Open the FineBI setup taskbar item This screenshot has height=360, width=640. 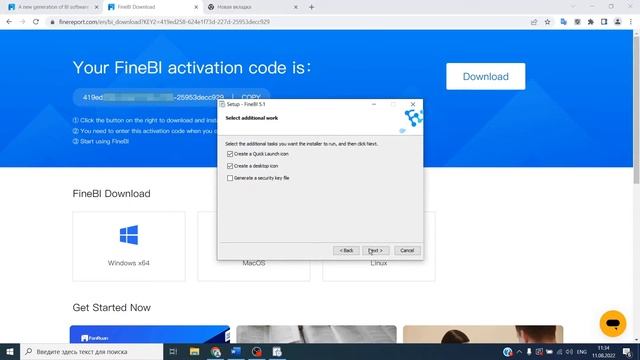click(277, 351)
